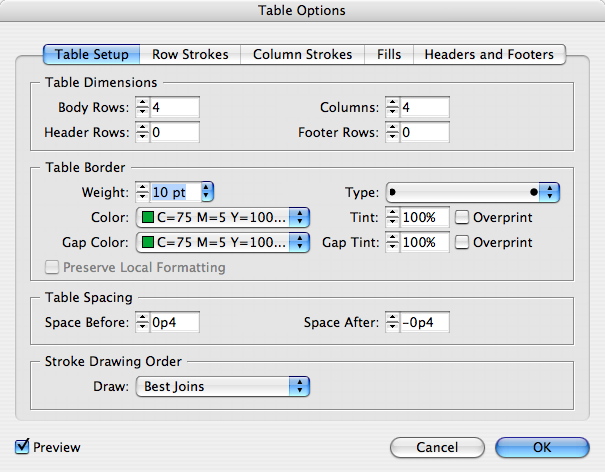Screen dimensions: 605x472
Task: Confirm with the OK button
Action: pos(542,447)
